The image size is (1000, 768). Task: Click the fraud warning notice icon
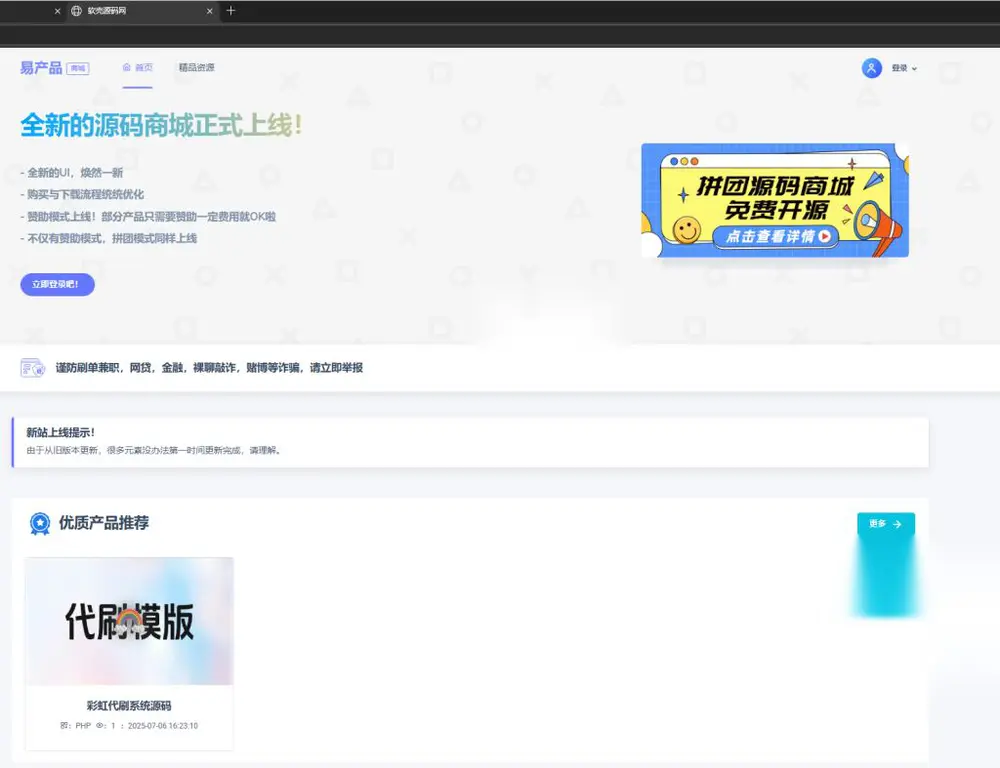[33, 368]
